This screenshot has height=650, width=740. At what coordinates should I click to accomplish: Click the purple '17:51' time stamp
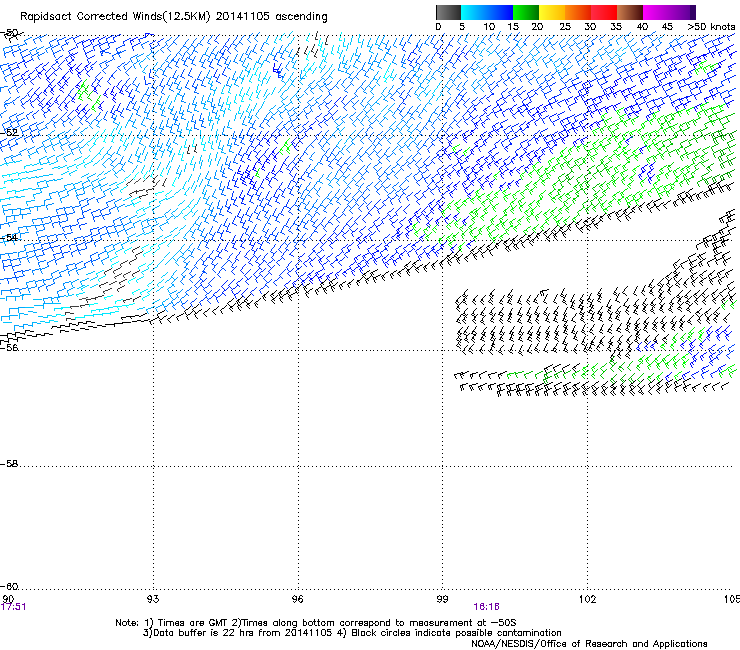(13, 607)
